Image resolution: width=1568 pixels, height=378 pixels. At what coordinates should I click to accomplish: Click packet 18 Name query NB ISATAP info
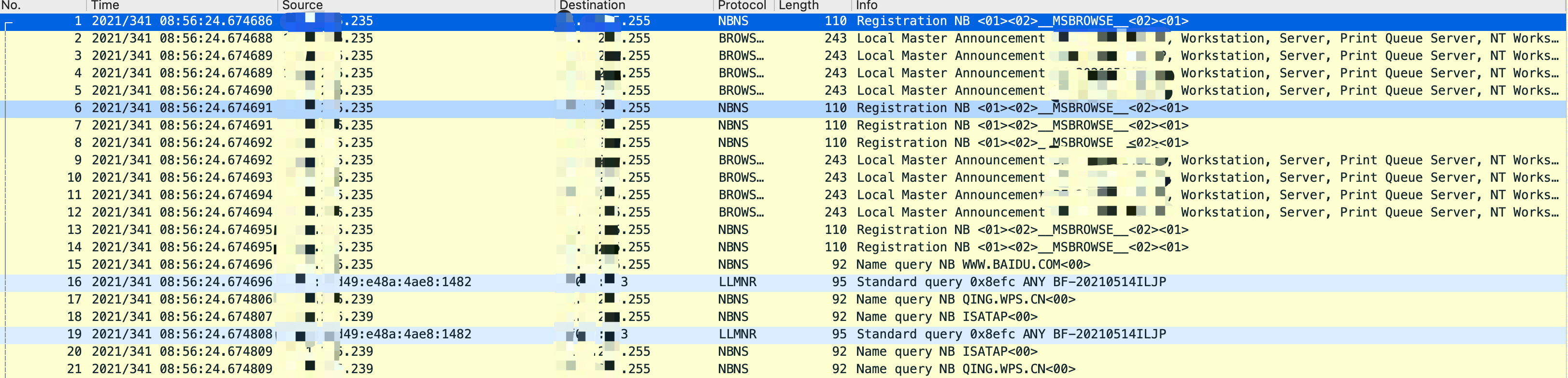pyautogui.click(x=946, y=317)
